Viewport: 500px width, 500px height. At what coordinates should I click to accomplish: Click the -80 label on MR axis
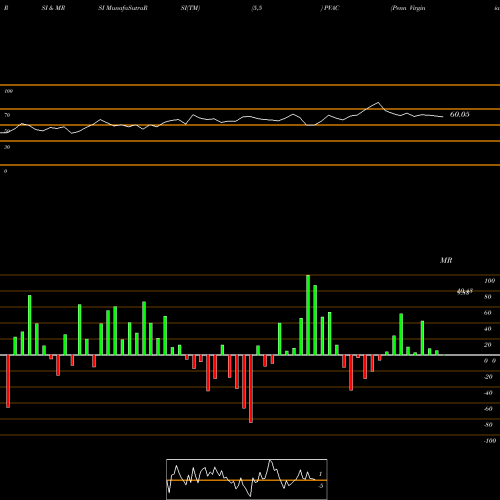pyautogui.click(x=488, y=425)
